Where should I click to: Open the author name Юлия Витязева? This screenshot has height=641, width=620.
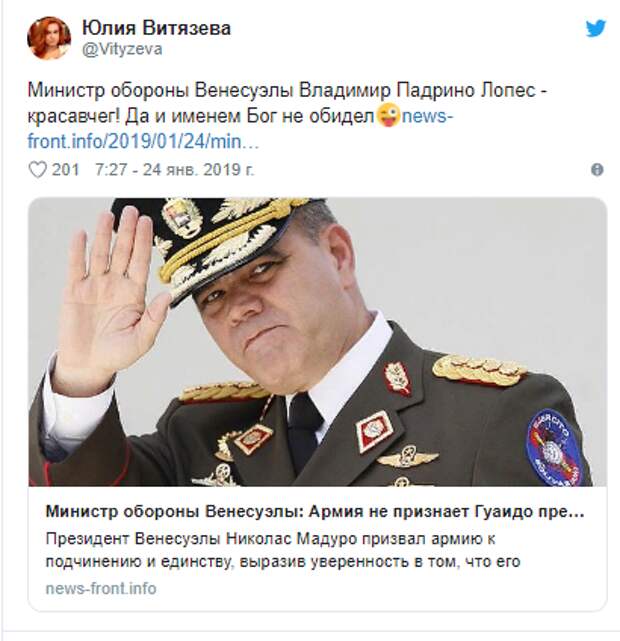point(156,28)
